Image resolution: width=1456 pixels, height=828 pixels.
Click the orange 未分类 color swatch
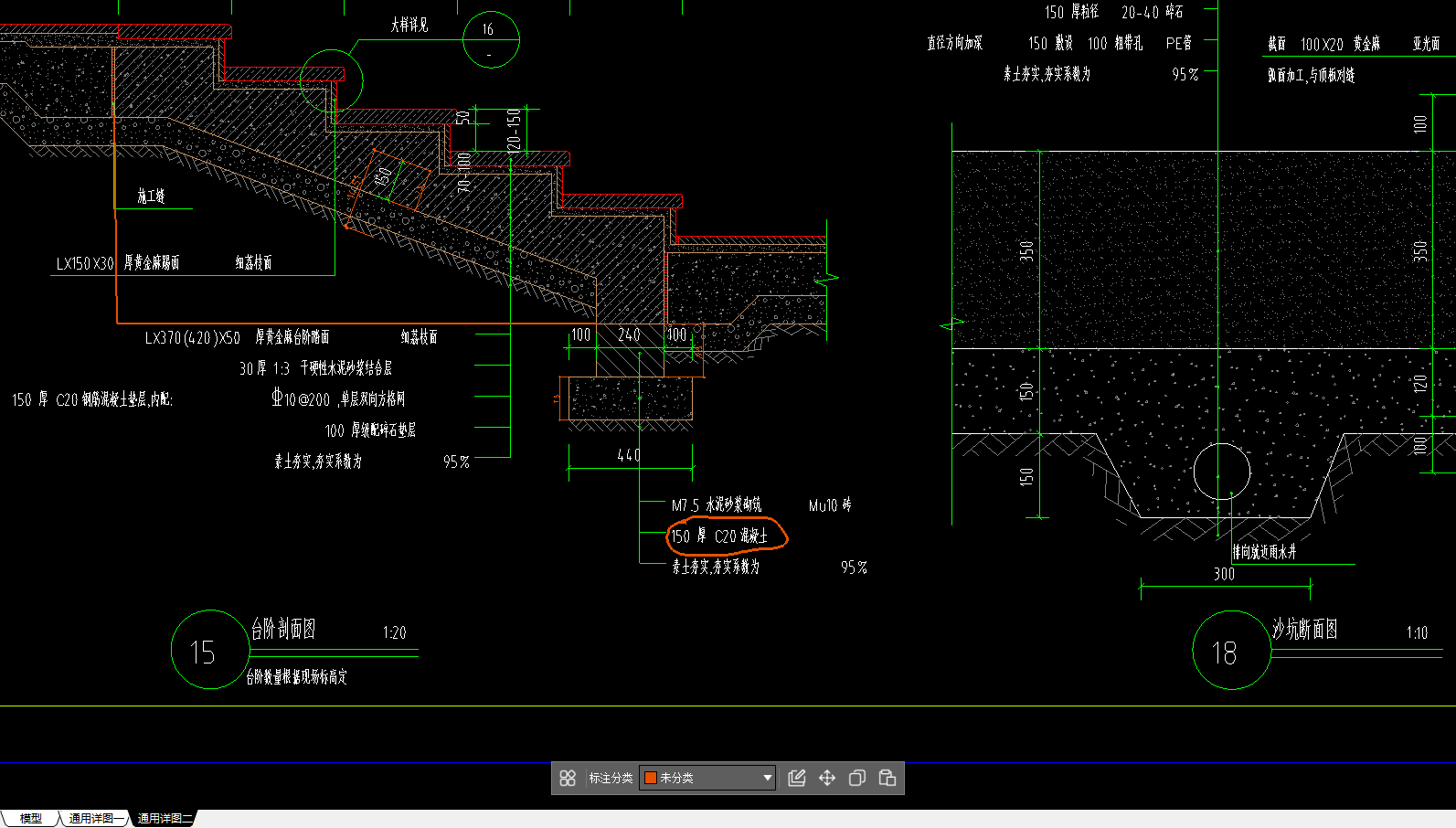pyautogui.click(x=651, y=778)
